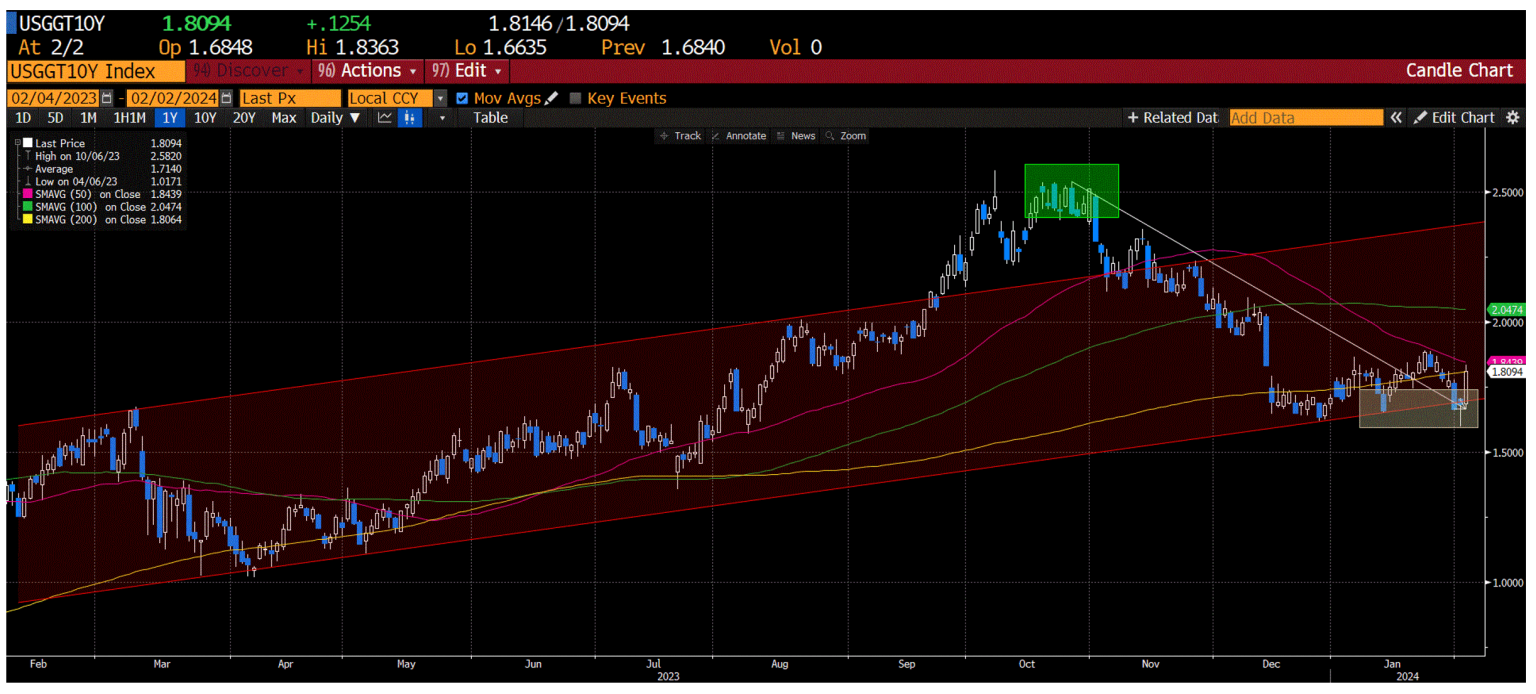Switch to the 1D time range
The width and height of the screenshot is (1536, 694).
tap(22, 118)
